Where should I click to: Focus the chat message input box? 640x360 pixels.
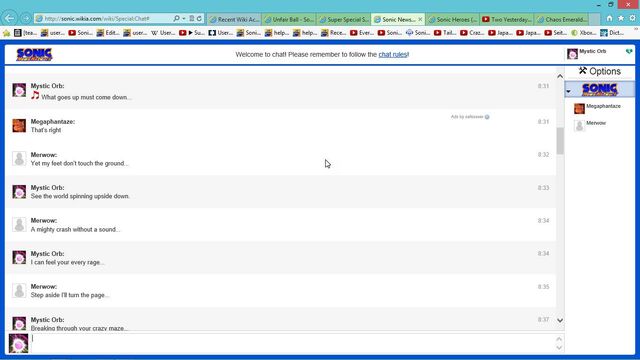coord(293,343)
